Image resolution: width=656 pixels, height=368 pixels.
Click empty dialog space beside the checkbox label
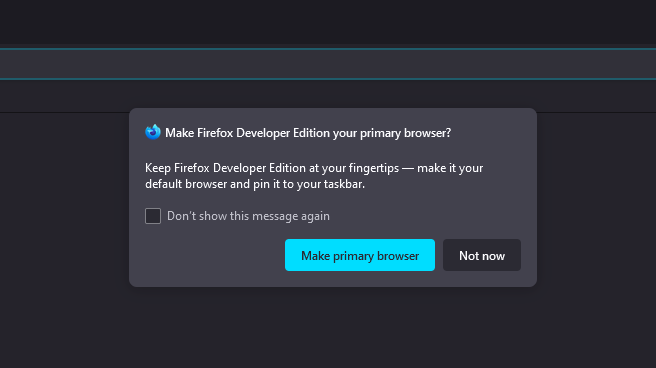(425, 216)
